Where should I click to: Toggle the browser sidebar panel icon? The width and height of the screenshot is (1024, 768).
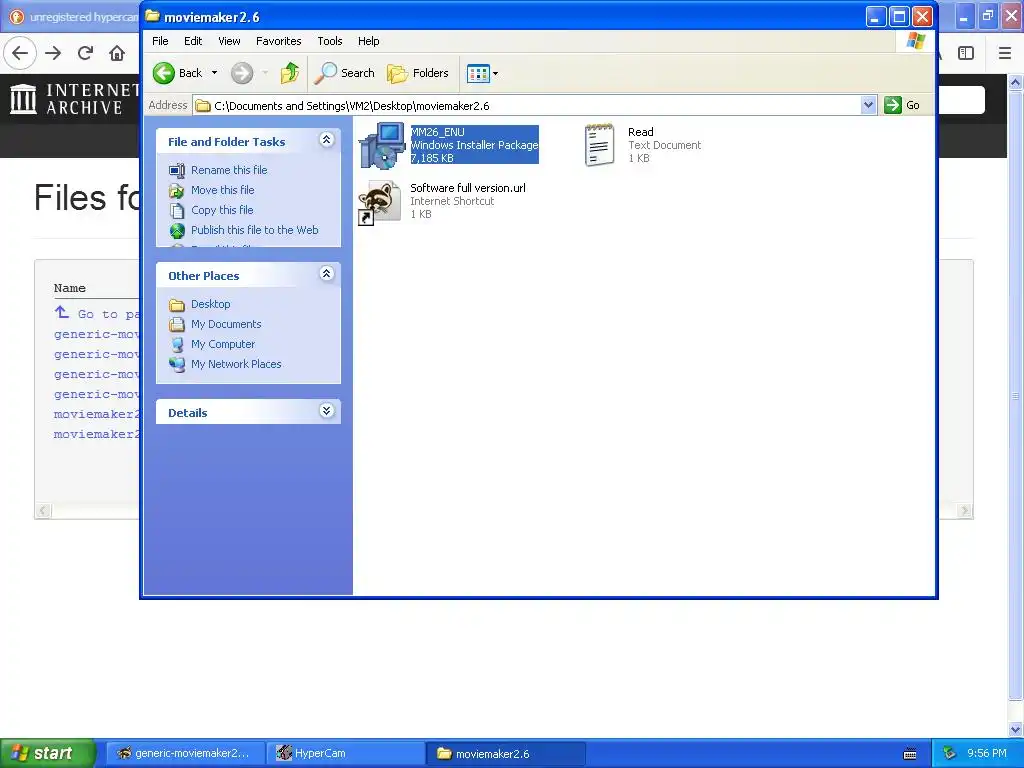[966, 53]
